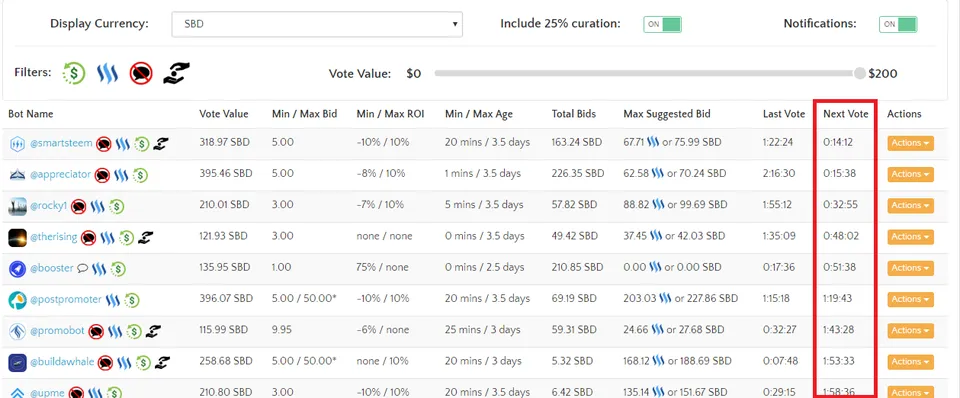
Task: Click the no-comment icon beside @therising
Action: tap(88, 238)
